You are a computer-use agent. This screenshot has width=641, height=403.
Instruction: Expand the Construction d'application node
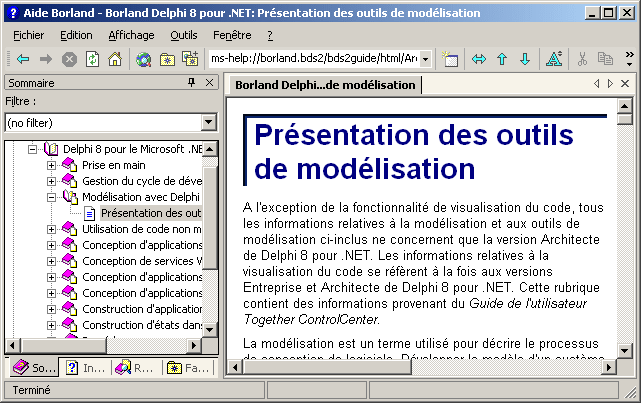click(x=51, y=309)
